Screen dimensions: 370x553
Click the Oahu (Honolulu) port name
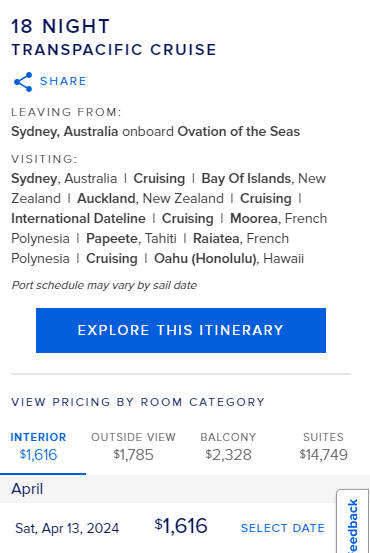(x=205, y=259)
